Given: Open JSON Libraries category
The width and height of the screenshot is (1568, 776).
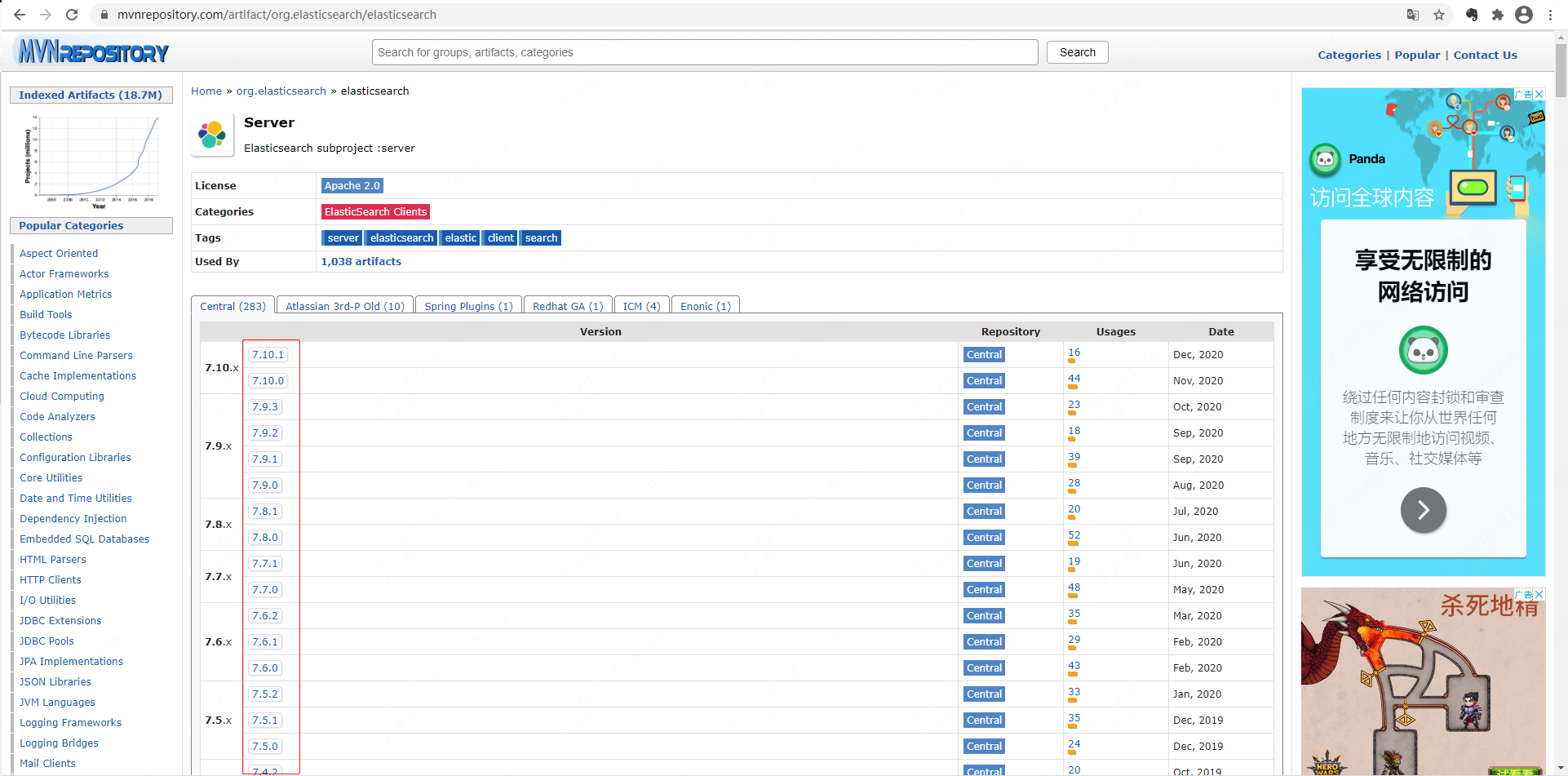Looking at the screenshot, I should coord(55,682).
